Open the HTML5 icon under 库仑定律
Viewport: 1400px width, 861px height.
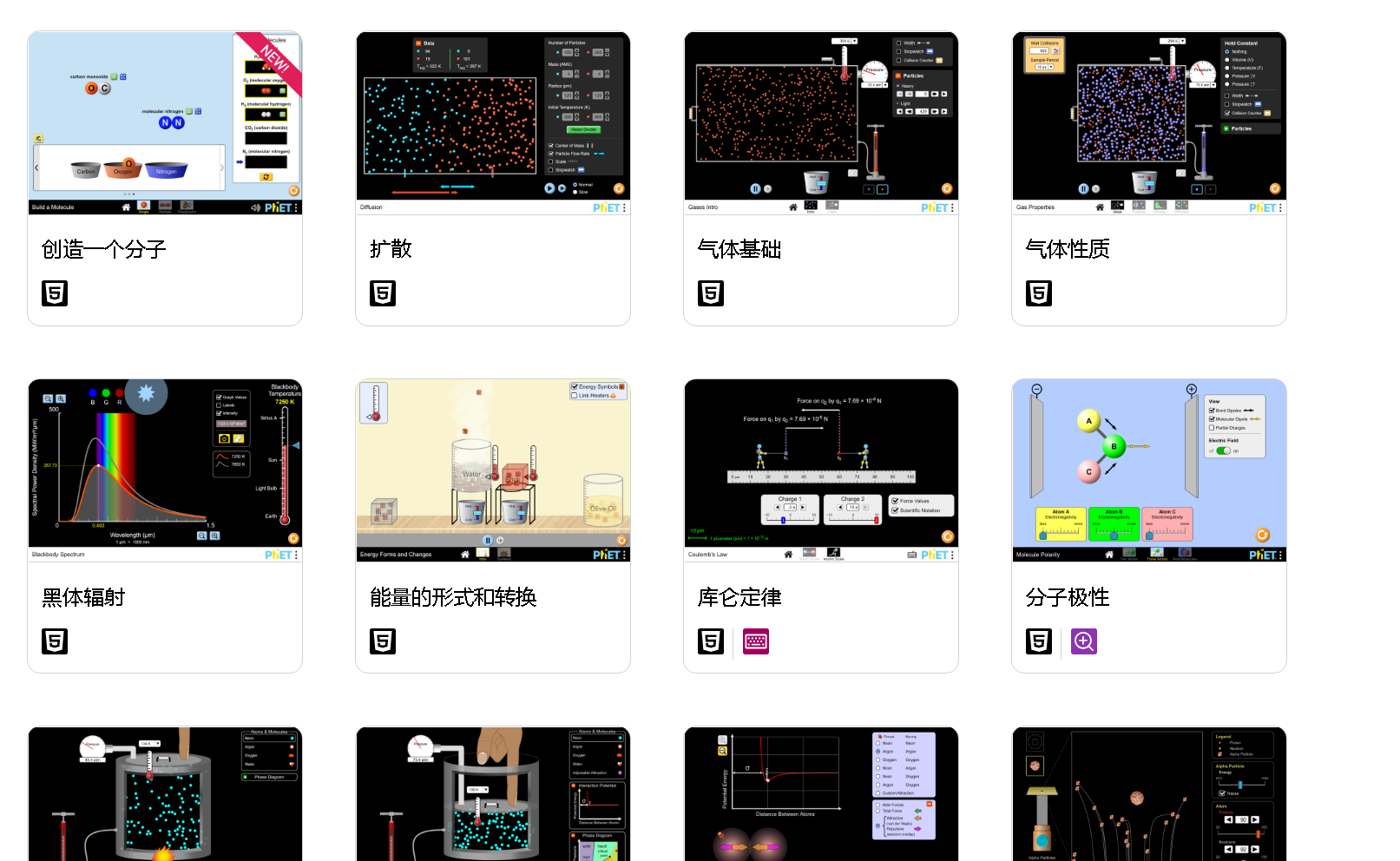711,641
